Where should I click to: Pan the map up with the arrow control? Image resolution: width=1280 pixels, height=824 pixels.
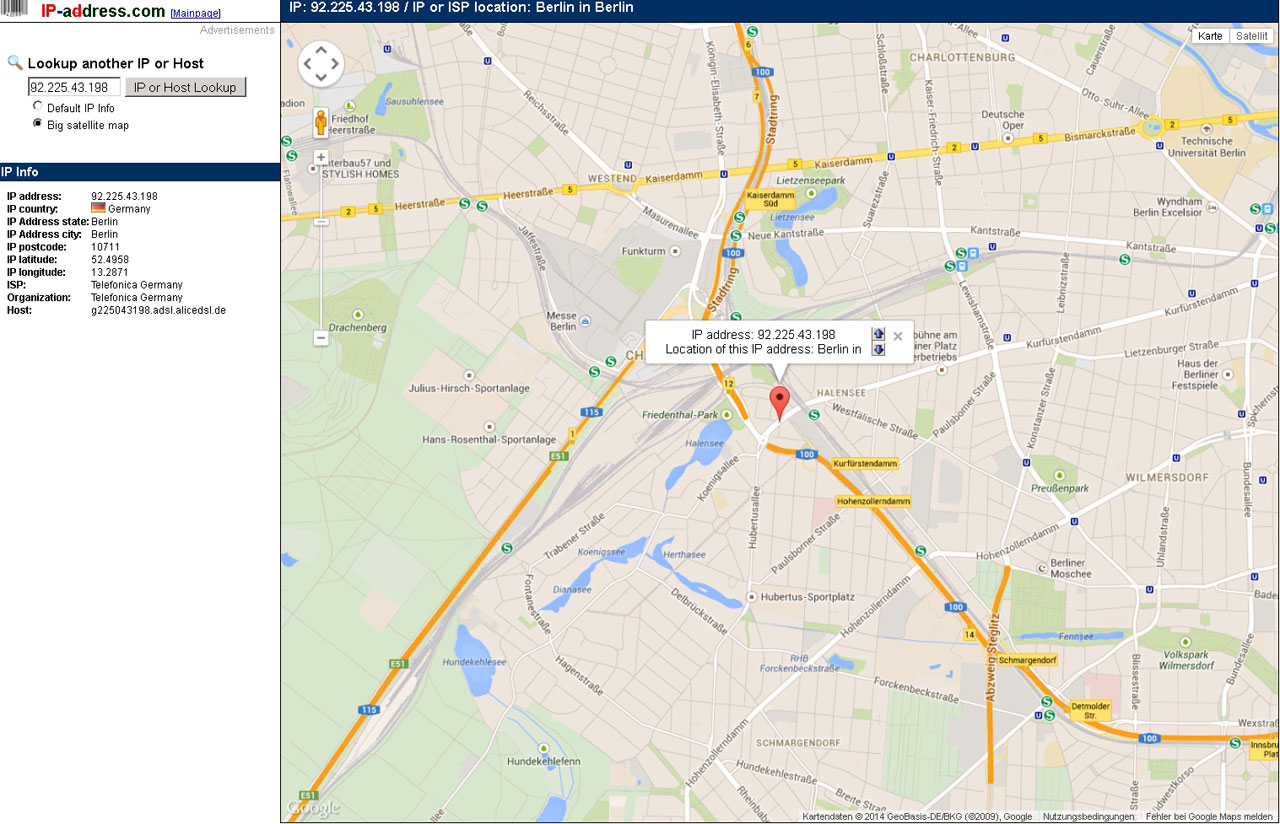[x=321, y=50]
